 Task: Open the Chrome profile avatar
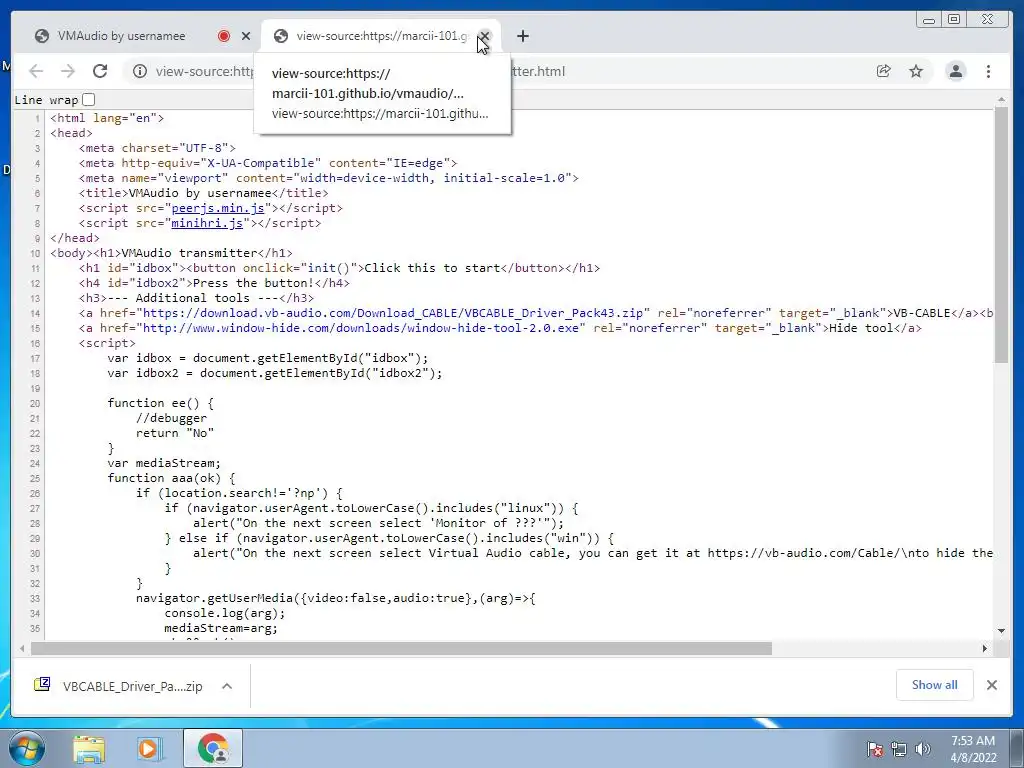tap(956, 71)
